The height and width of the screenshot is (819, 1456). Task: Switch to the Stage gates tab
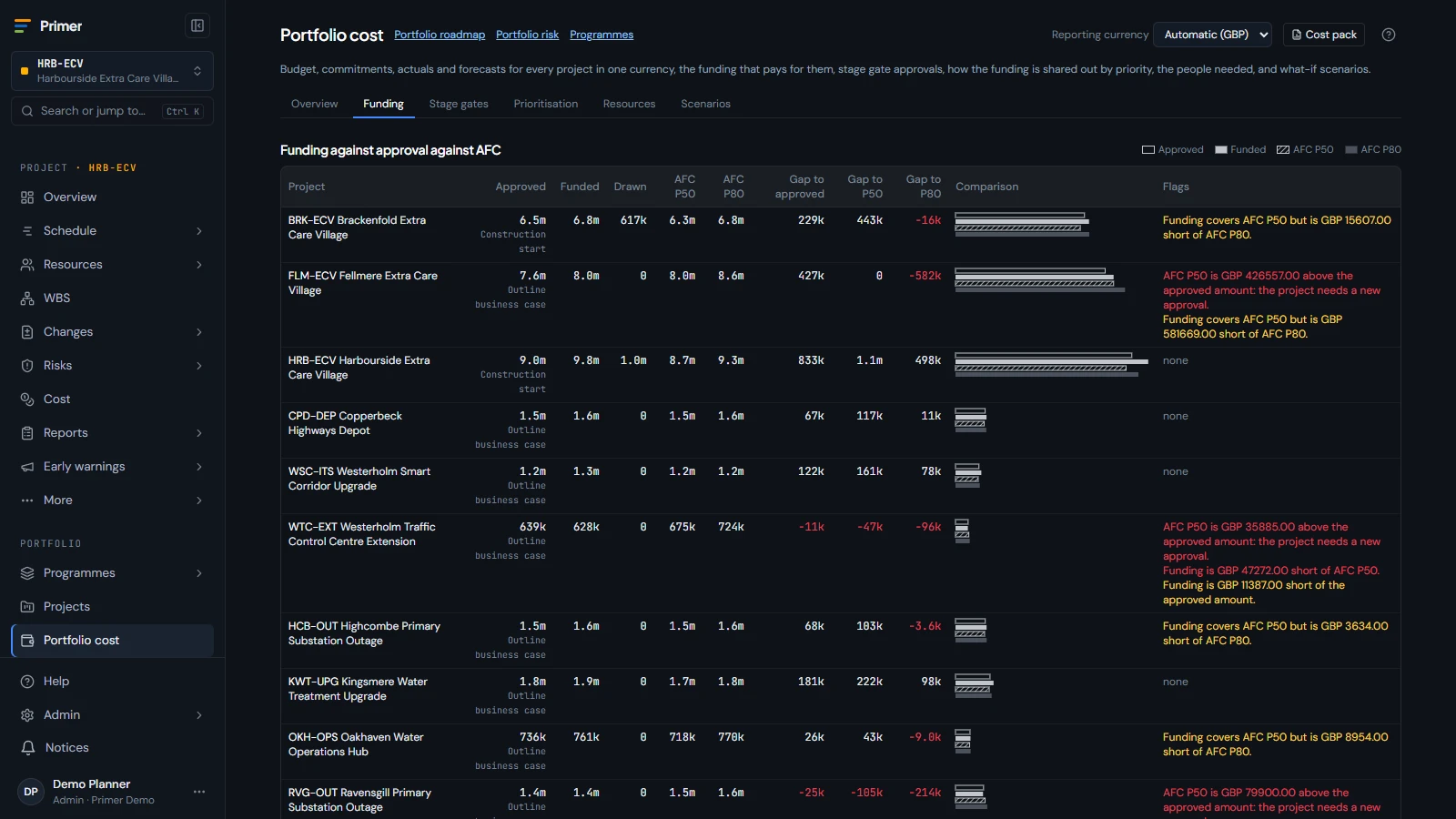tap(459, 104)
